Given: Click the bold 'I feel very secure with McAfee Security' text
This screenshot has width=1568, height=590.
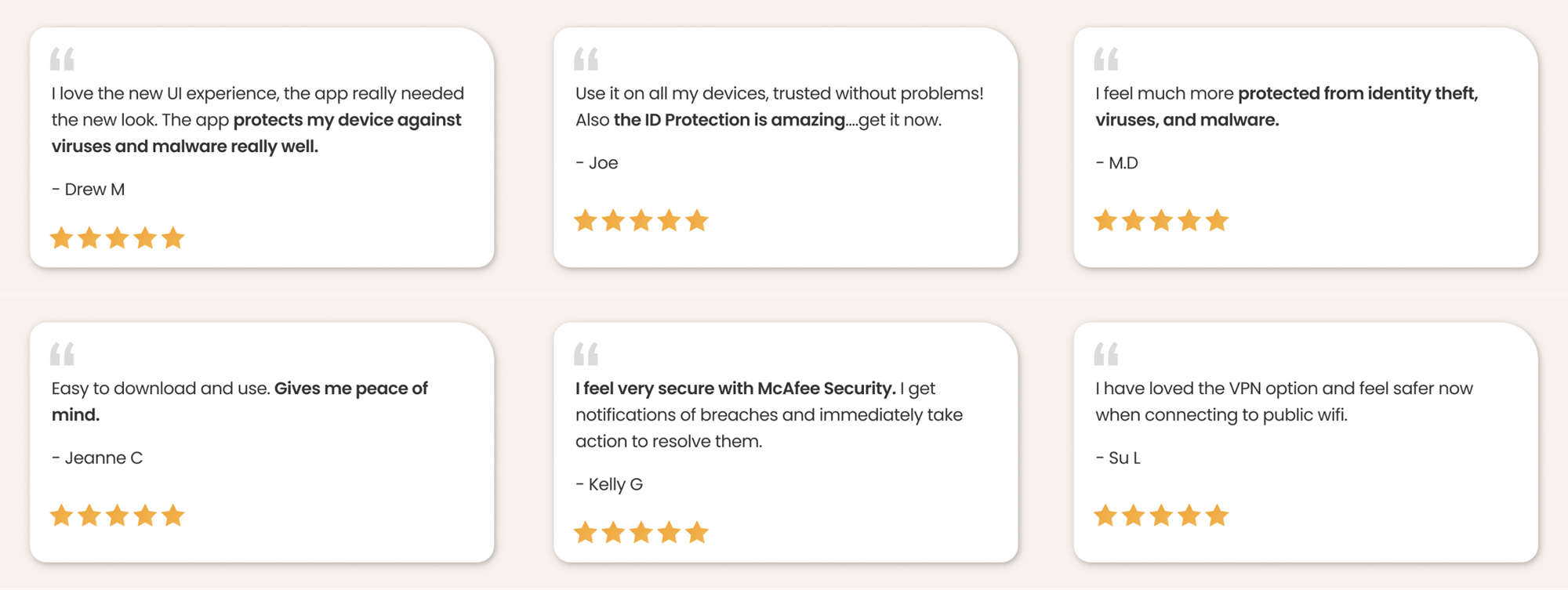Looking at the screenshot, I should tap(735, 389).
